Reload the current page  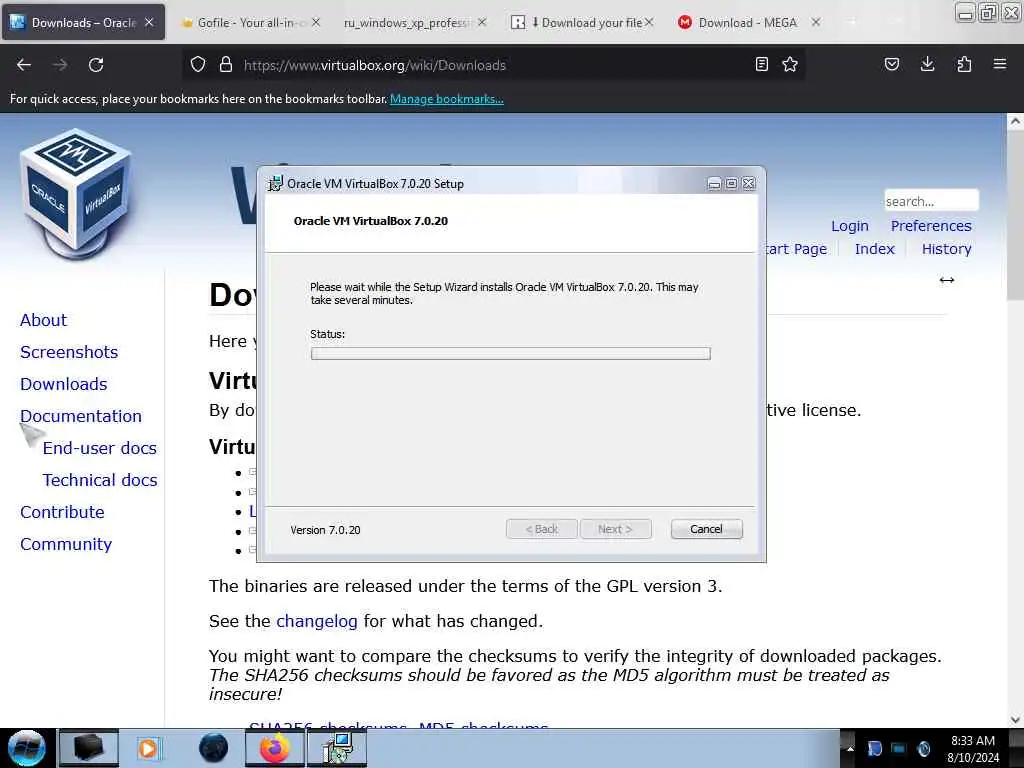tap(96, 65)
